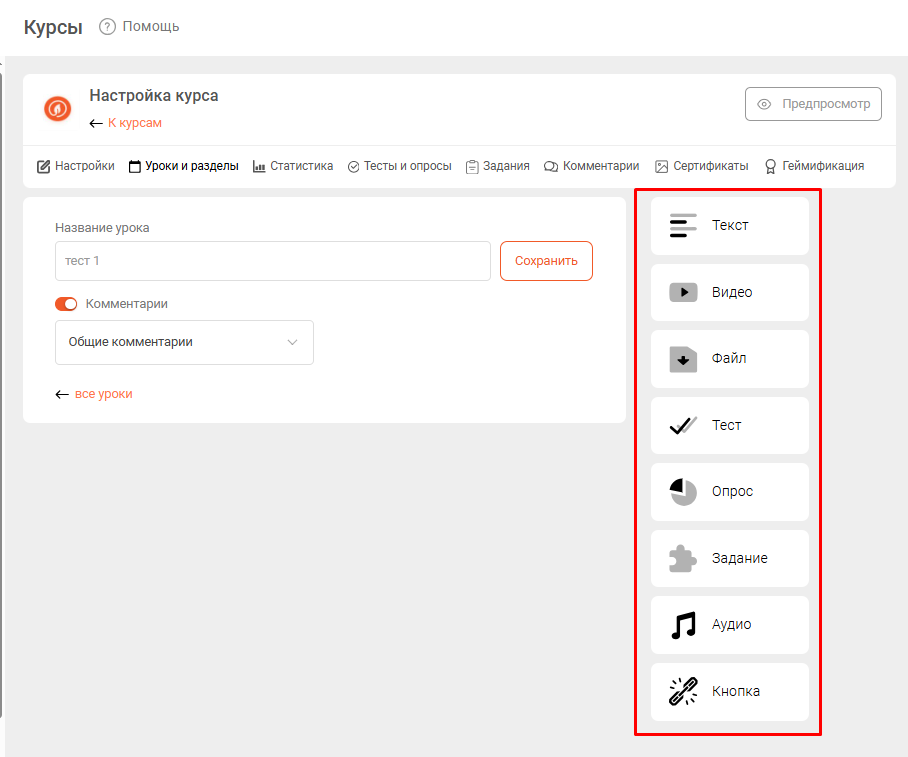Open the Геймификация tab
Image resolution: width=908 pixels, height=757 pixels.
pos(814,166)
